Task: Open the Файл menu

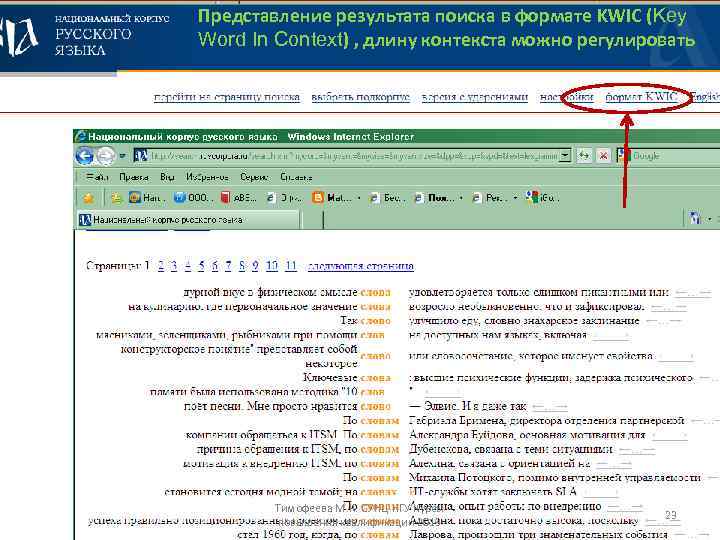Action: (97, 177)
